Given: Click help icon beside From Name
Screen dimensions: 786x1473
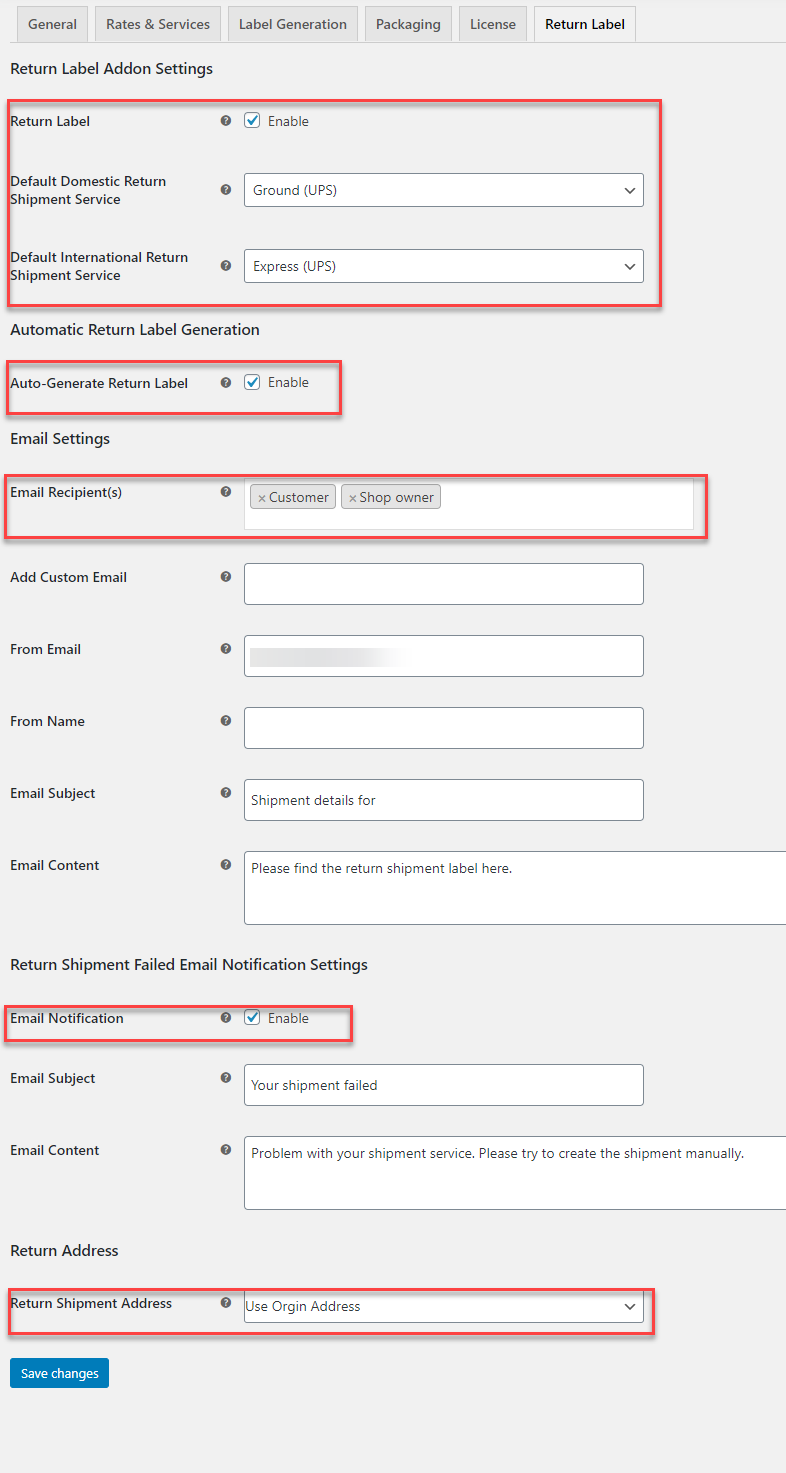Looking at the screenshot, I should coord(226,721).
